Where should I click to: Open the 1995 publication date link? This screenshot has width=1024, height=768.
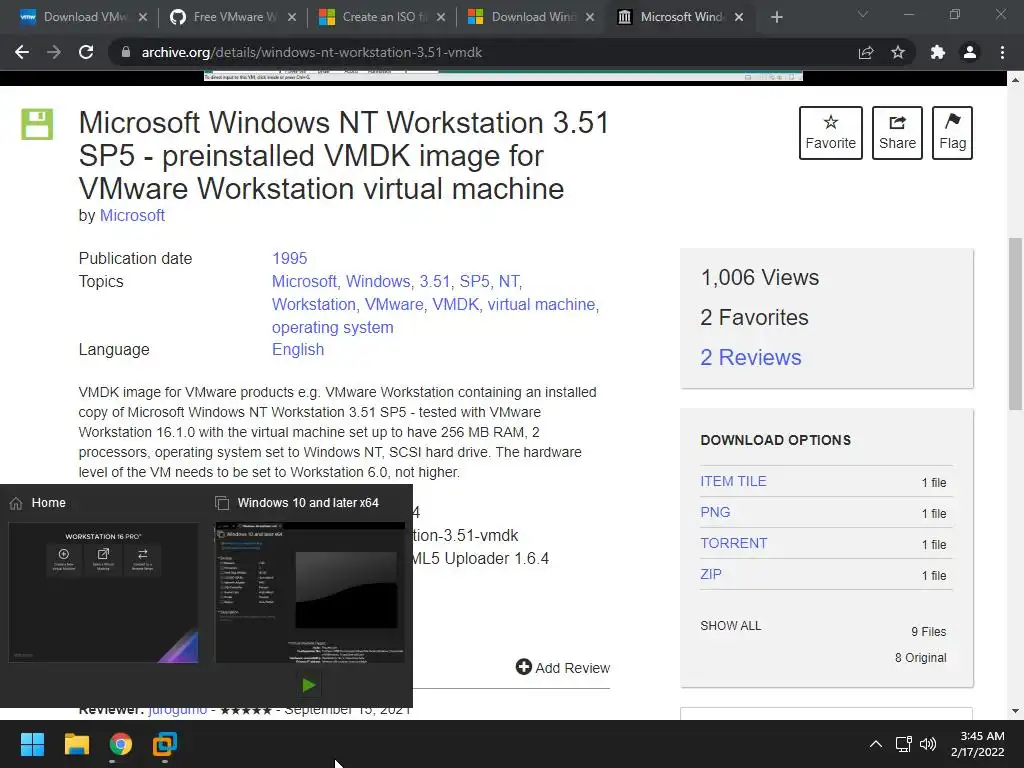(289, 258)
